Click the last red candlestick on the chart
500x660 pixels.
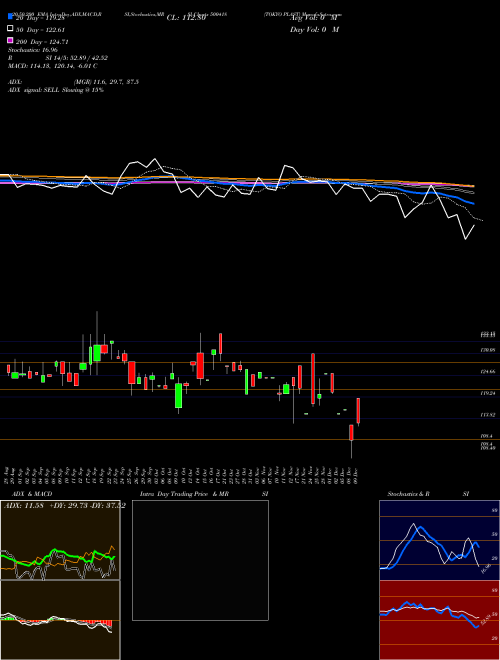(358, 411)
